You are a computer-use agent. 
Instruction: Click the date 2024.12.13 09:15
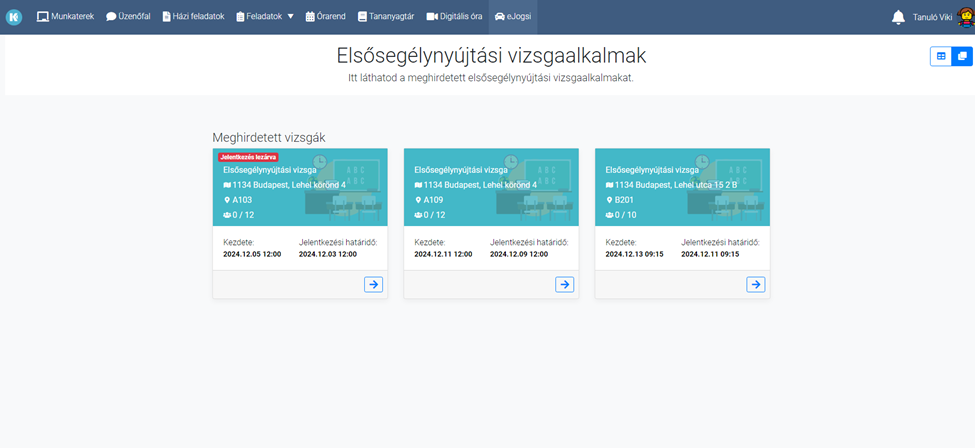[634, 254]
